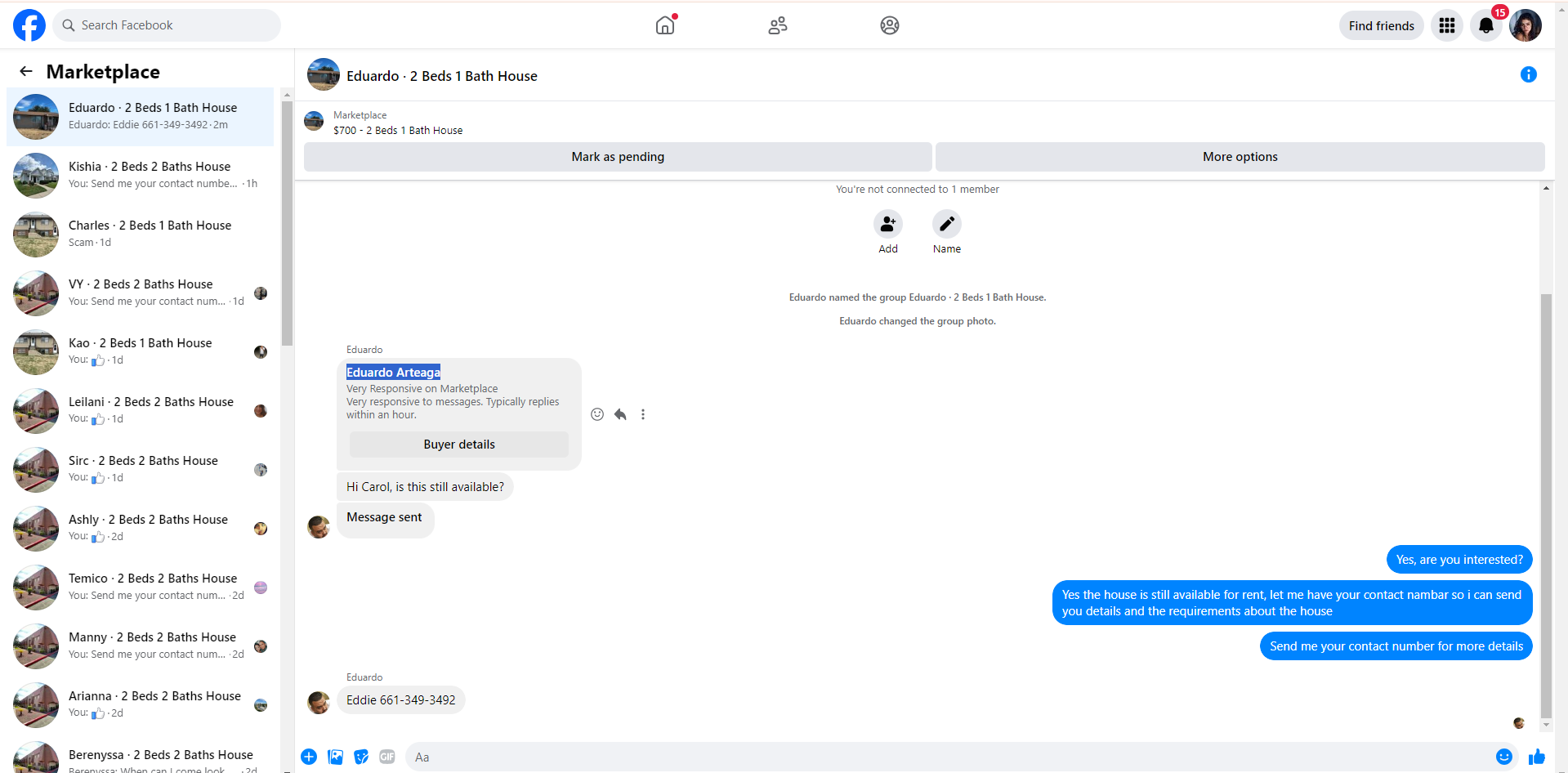Open emoji picker in message box
The height and width of the screenshot is (773, 1568).
tap(1504, 757)
